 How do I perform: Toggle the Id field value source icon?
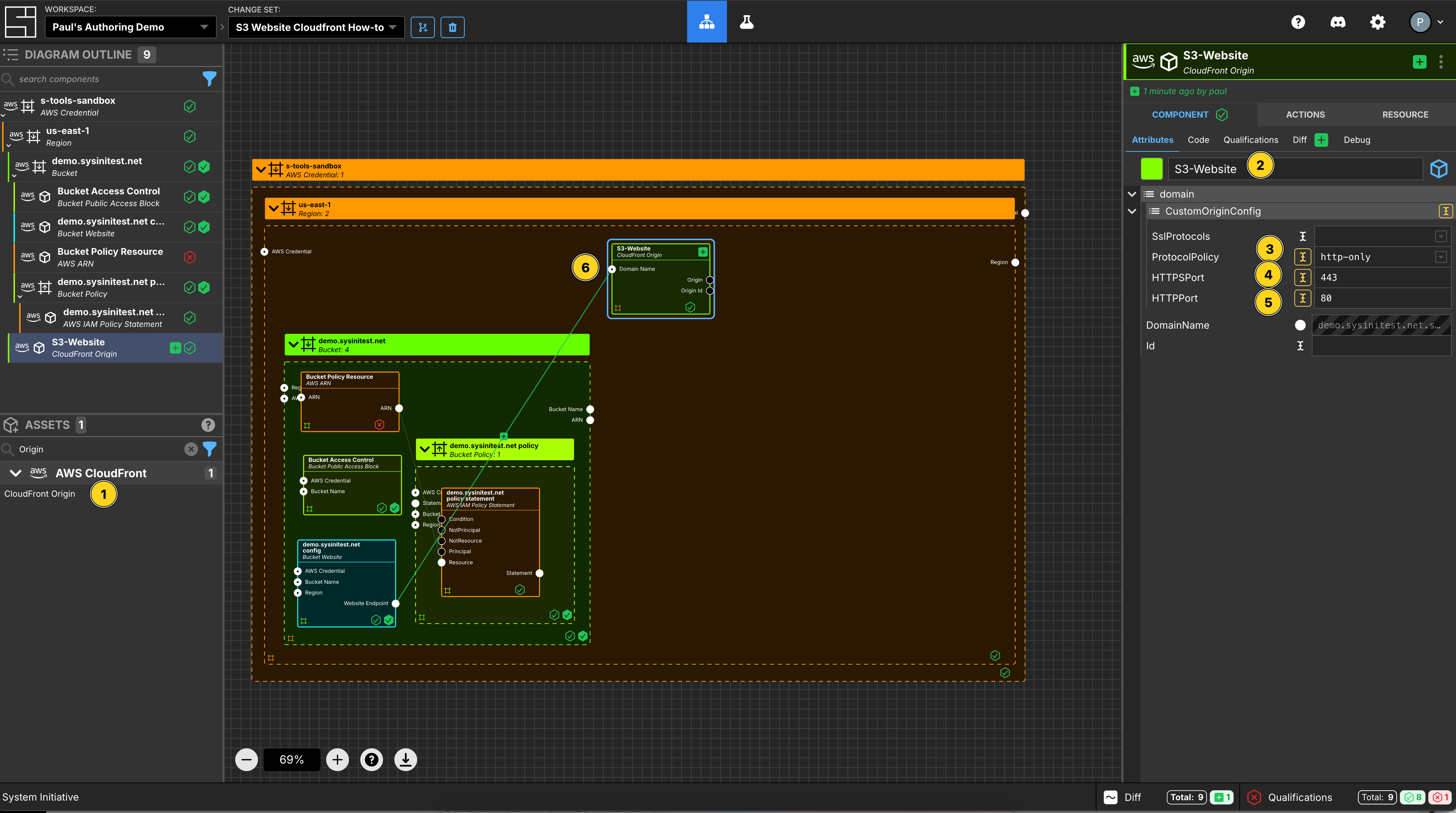pyautogui.click(x=1300, y=346)
